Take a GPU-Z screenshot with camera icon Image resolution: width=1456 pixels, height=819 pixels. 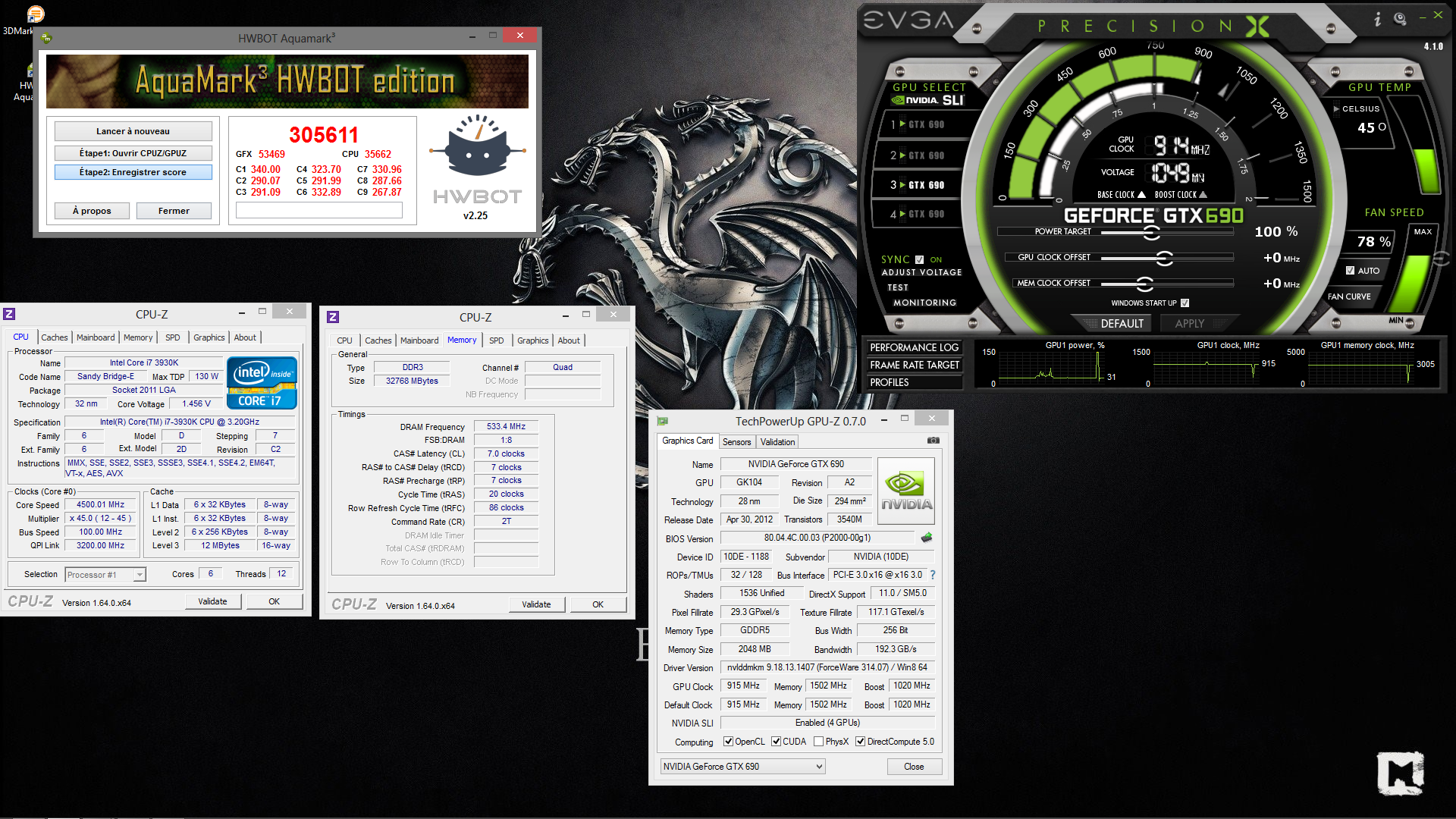pos(933,441)
